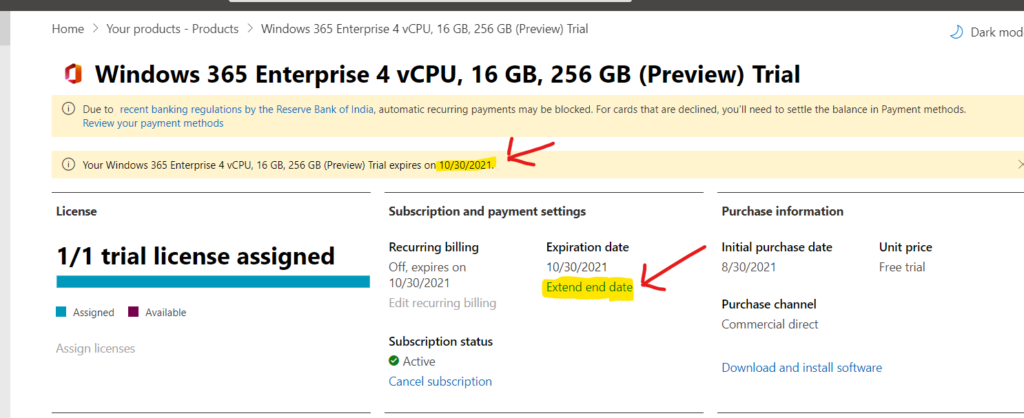This screenshot has width=1024, height=418.
Task: Click Assign licenses under the License section
Action: point(95,349)
